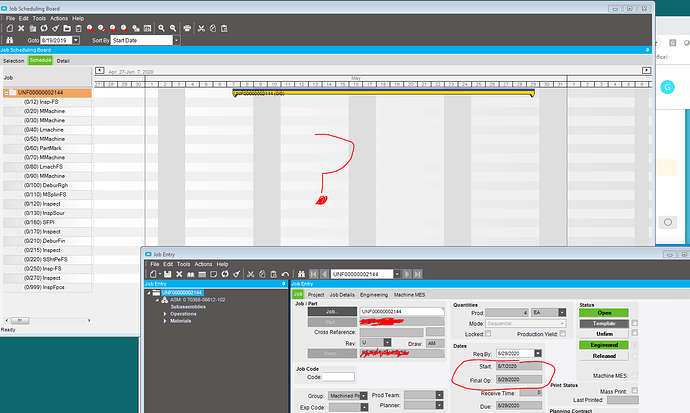The width and height of the screenshot is (690, 413).
Task: Click the Open status button
Action: [x=604, y=313]
